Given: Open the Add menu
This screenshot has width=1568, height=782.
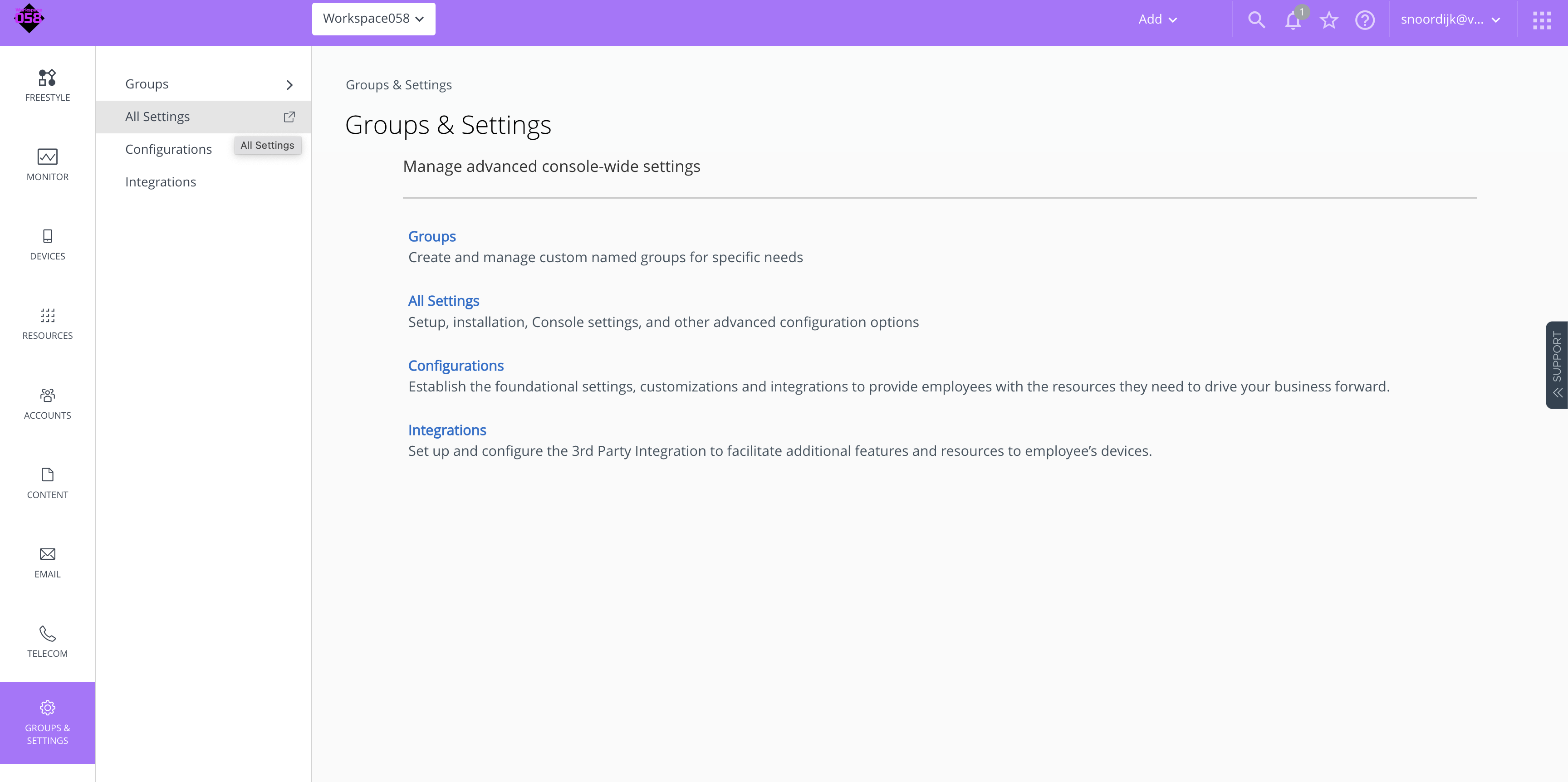Looking at the screenshot, I should click(1156, 19).
